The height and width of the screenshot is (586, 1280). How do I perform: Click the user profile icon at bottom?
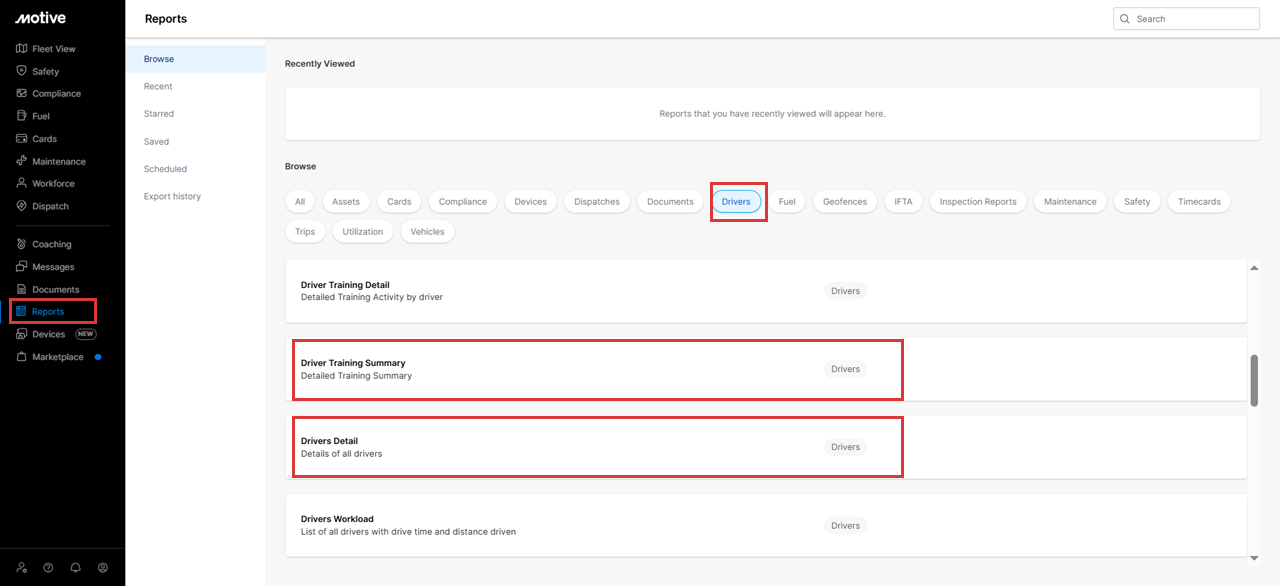(x=103, y=567)
